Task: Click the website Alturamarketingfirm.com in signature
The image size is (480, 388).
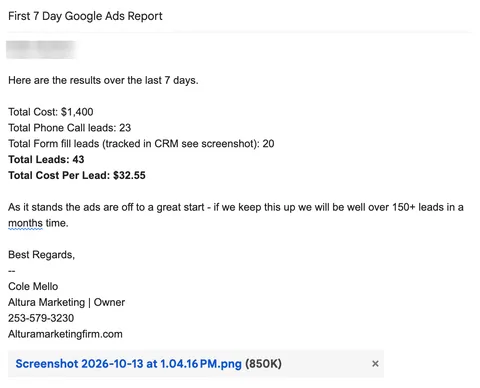Action: pos(65,334)
